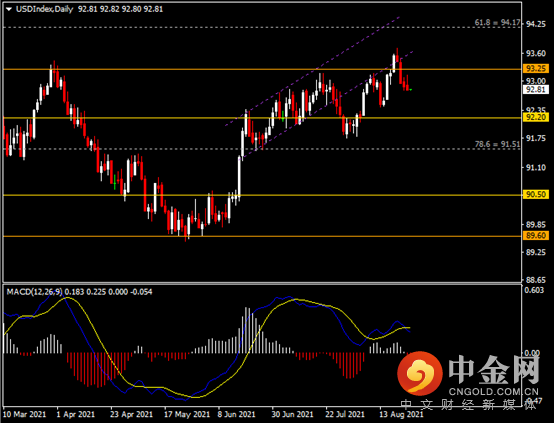The image size is (554, 423).
Task: Click the 13 Aug 2021 date marker
Action: 401,414
